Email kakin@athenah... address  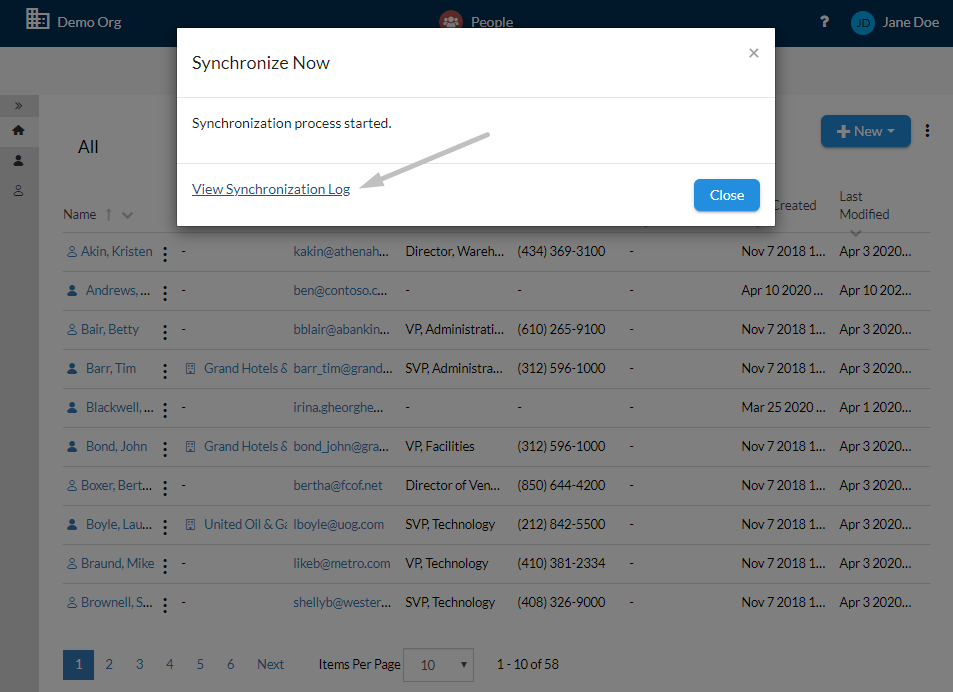click(341, 251)
